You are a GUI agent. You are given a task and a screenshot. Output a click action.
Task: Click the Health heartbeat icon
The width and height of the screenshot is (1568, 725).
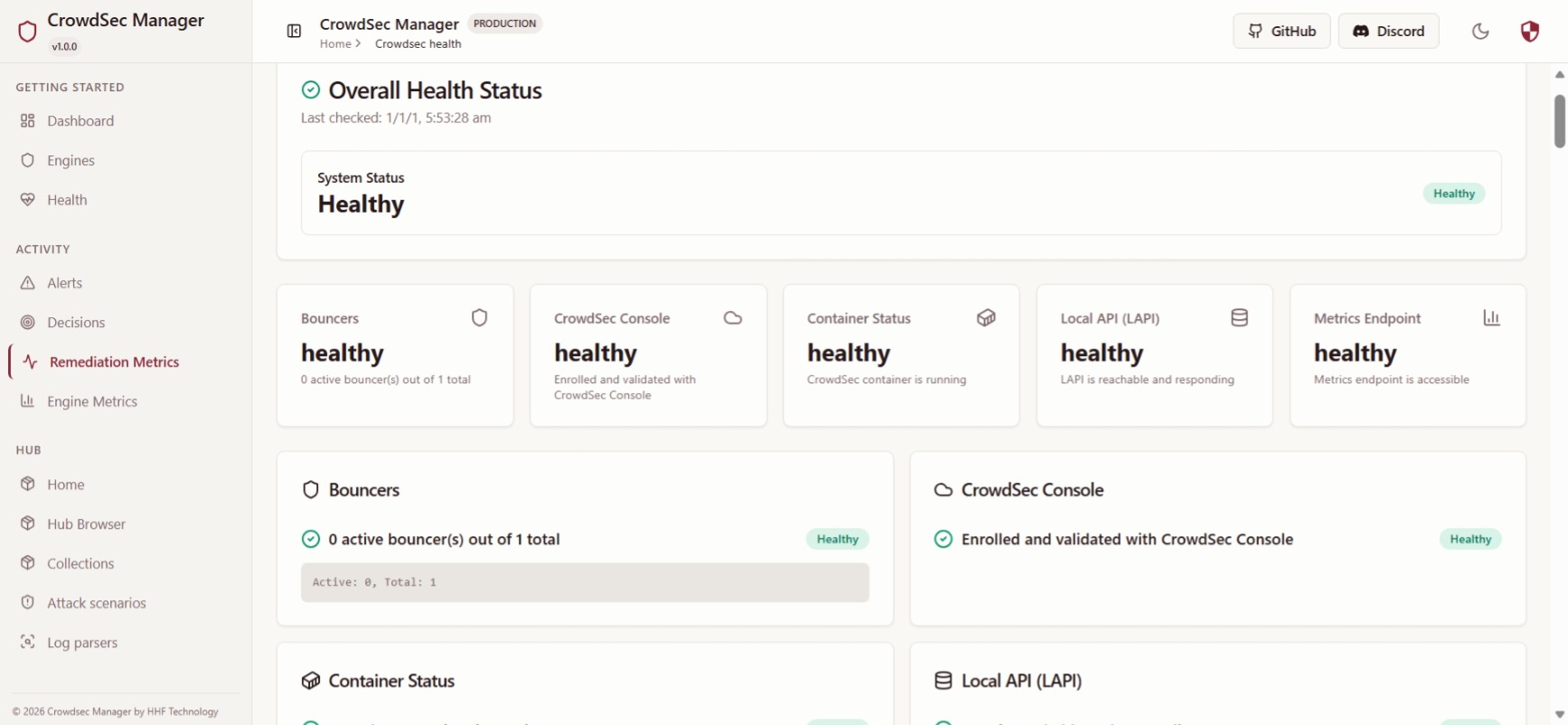coord(28,201)
